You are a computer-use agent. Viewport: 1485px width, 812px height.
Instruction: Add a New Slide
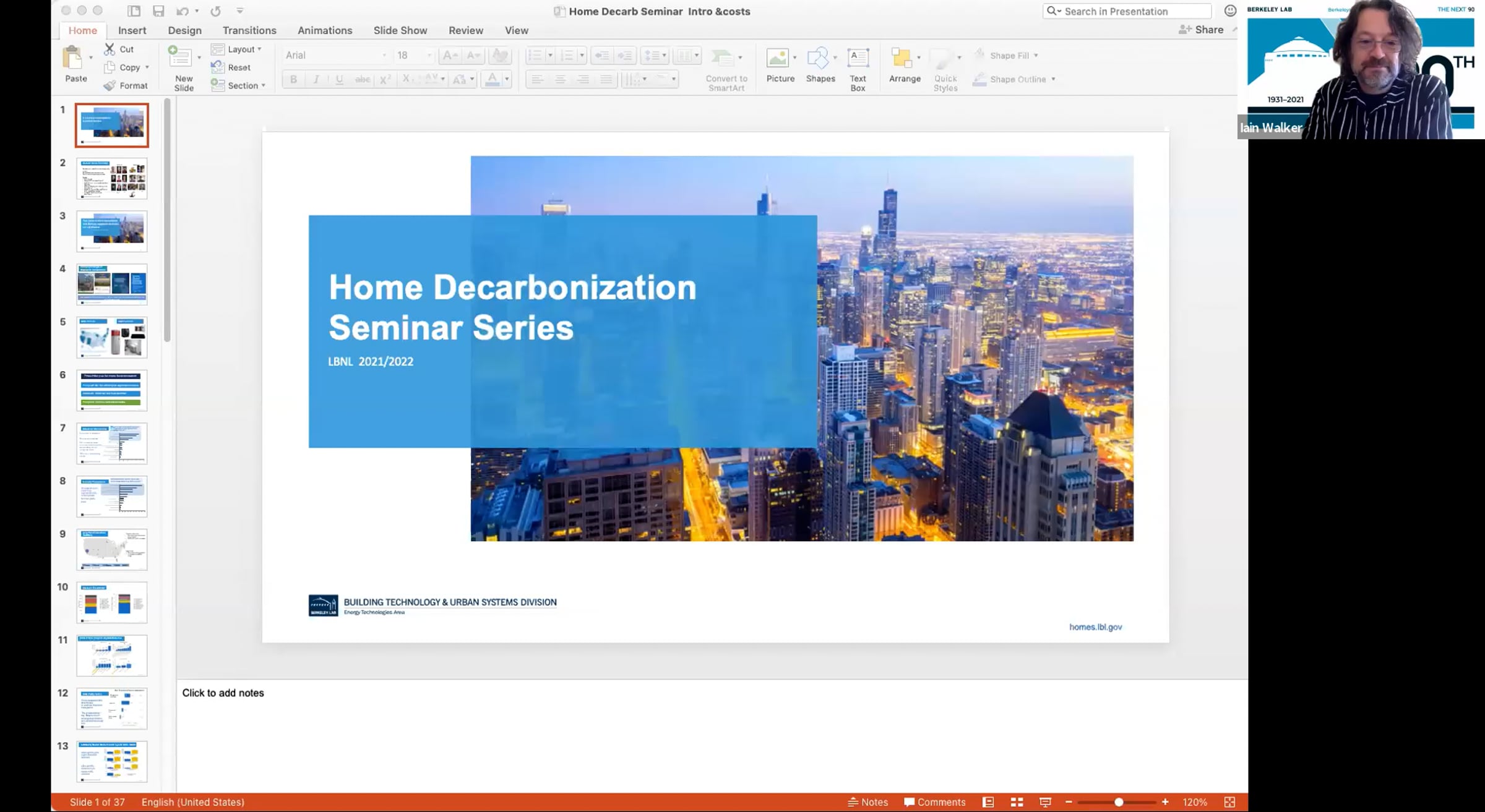coord(181,68)
